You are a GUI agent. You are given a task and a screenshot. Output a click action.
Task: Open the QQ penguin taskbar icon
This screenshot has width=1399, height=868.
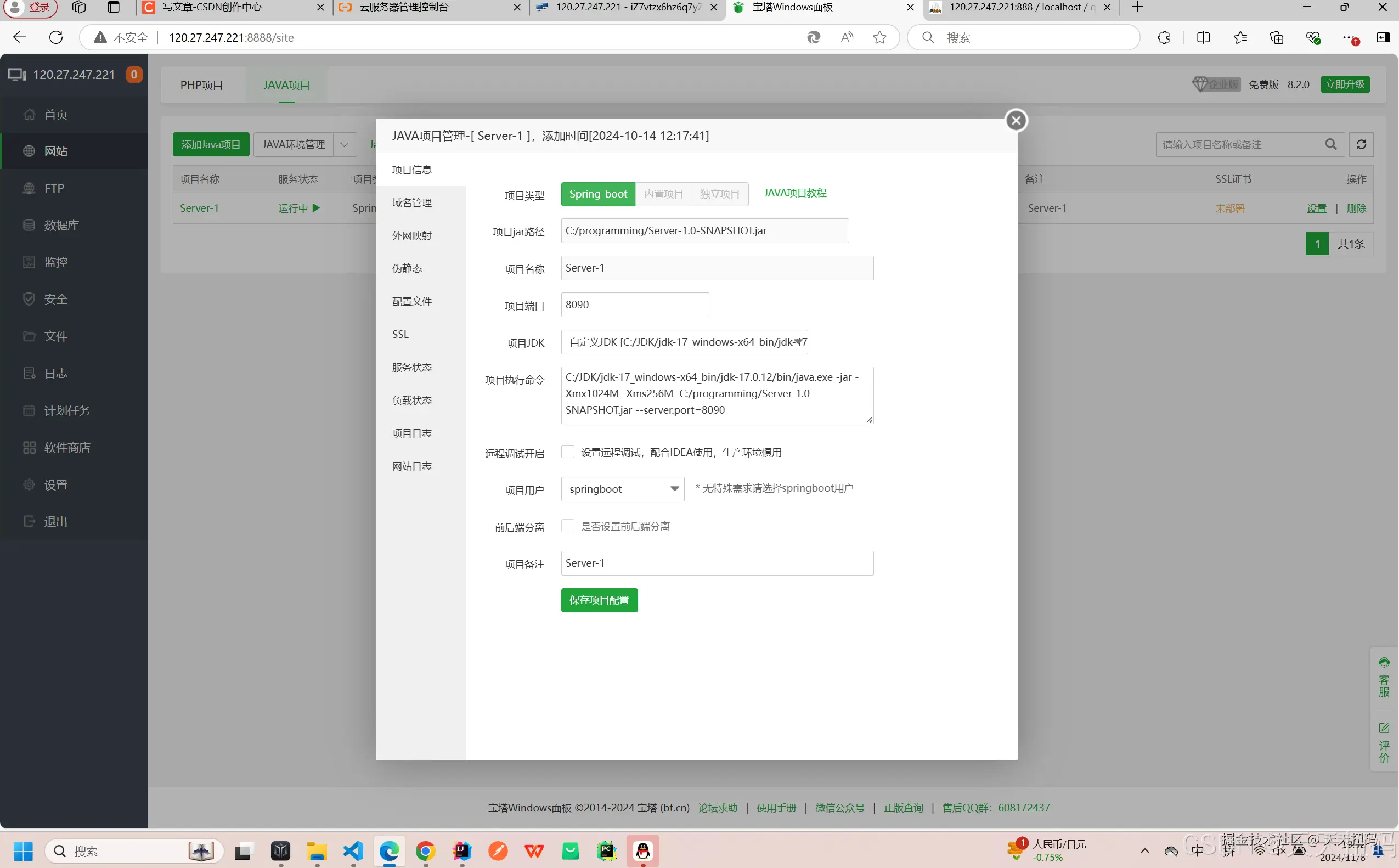coord(642,850)
